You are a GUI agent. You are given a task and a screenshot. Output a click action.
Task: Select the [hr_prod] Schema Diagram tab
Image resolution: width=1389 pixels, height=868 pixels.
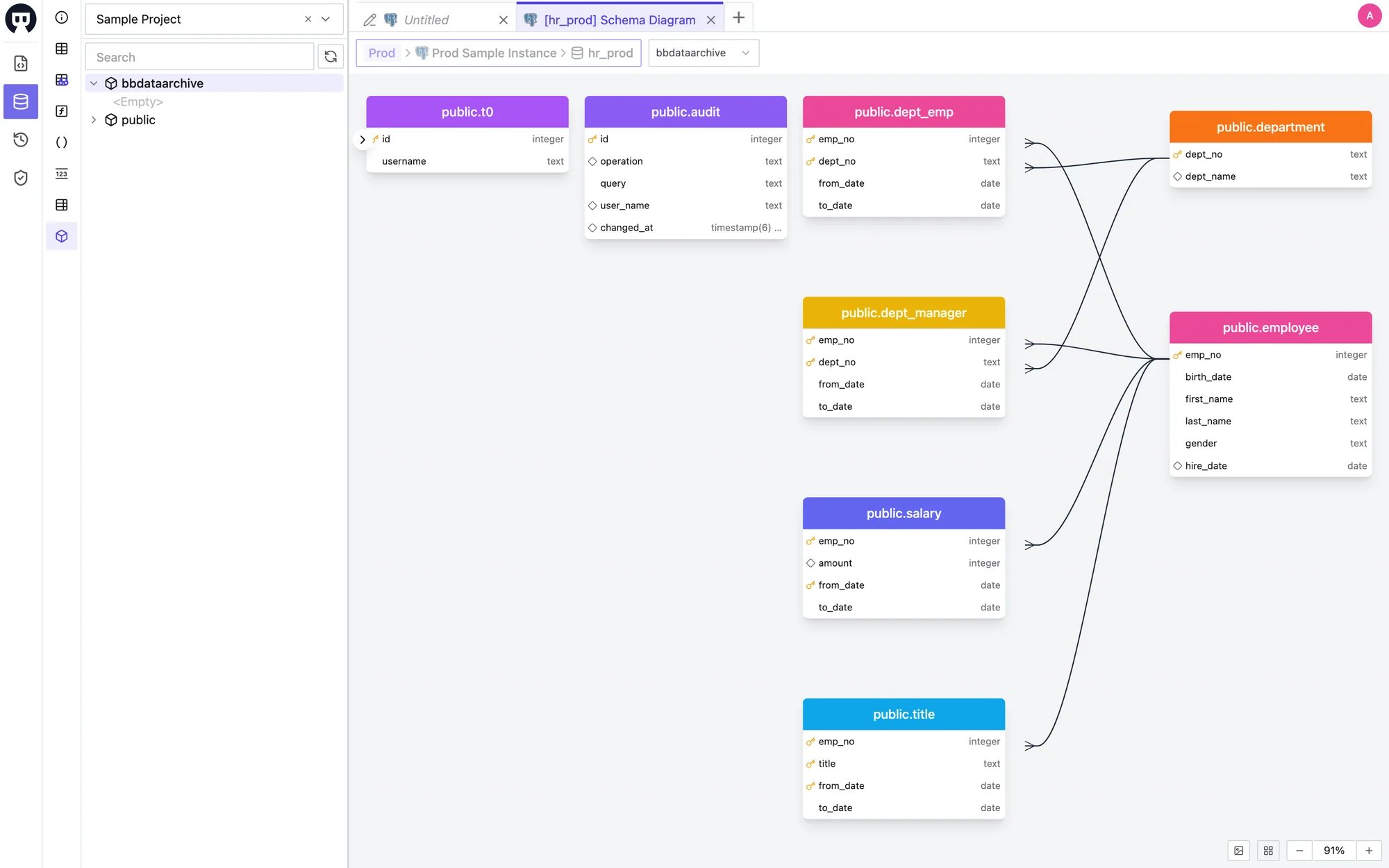click(619, 20)
